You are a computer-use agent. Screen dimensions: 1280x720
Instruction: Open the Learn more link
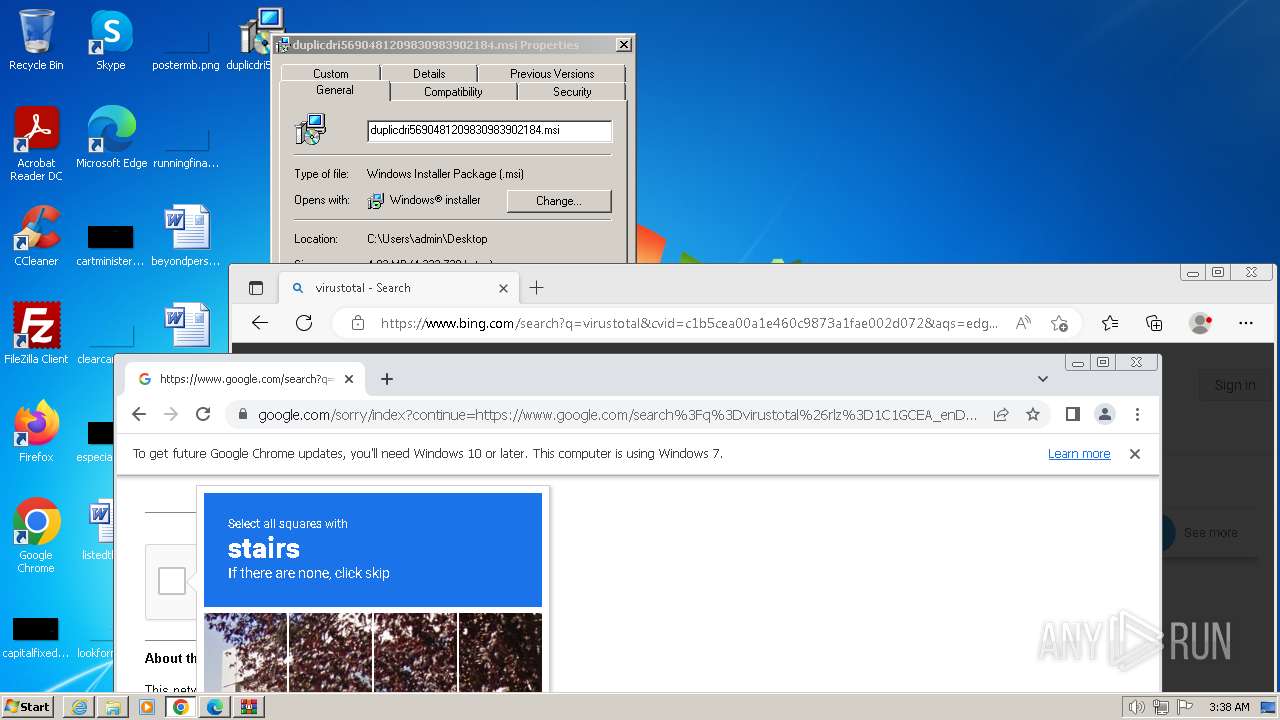point(1079,454)
